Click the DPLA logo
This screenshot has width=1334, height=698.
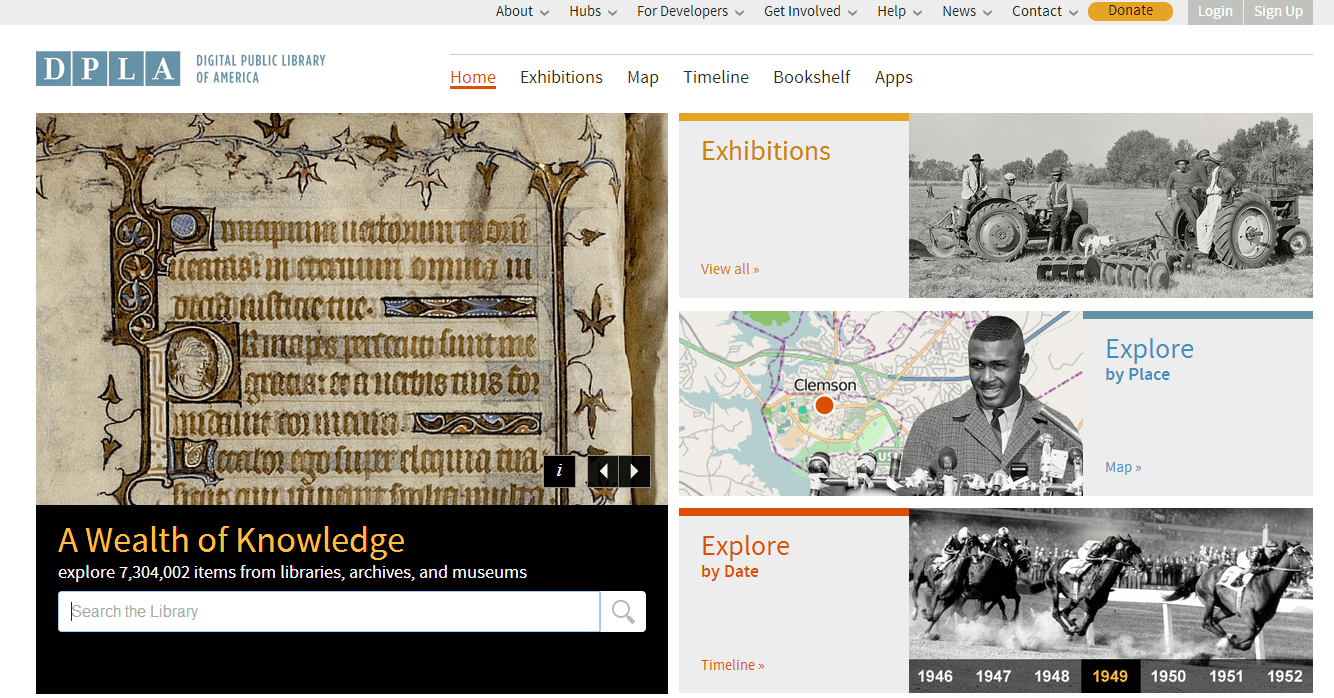[181, 68]
